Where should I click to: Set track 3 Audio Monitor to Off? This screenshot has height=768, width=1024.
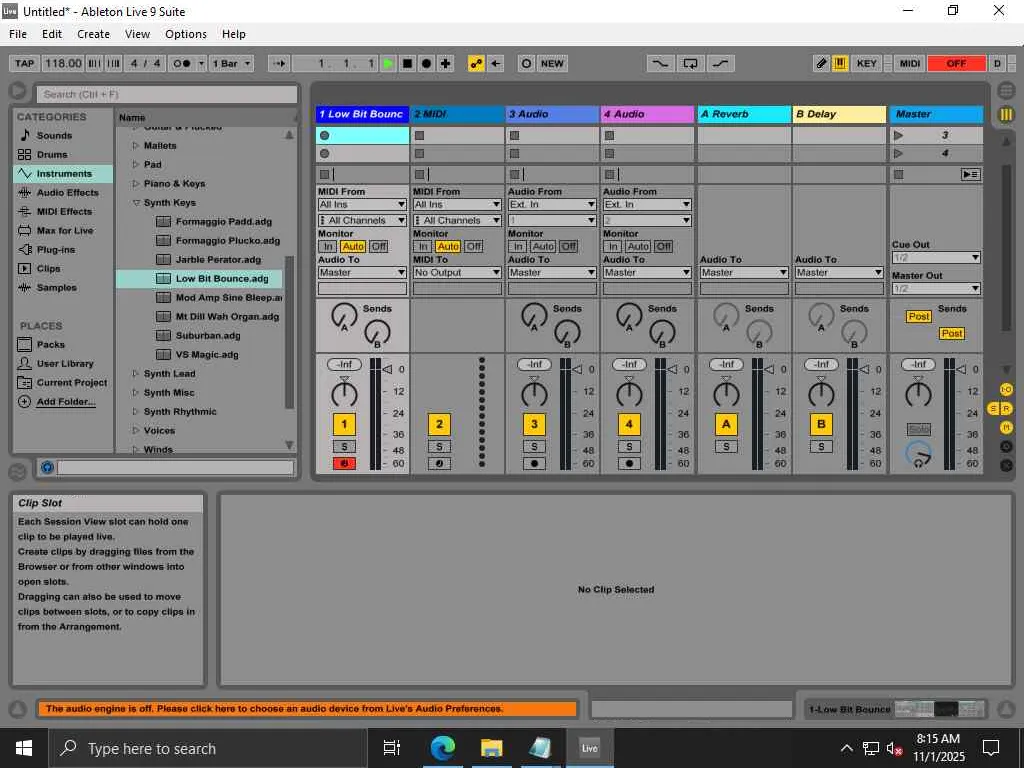(x=569, y=246)
